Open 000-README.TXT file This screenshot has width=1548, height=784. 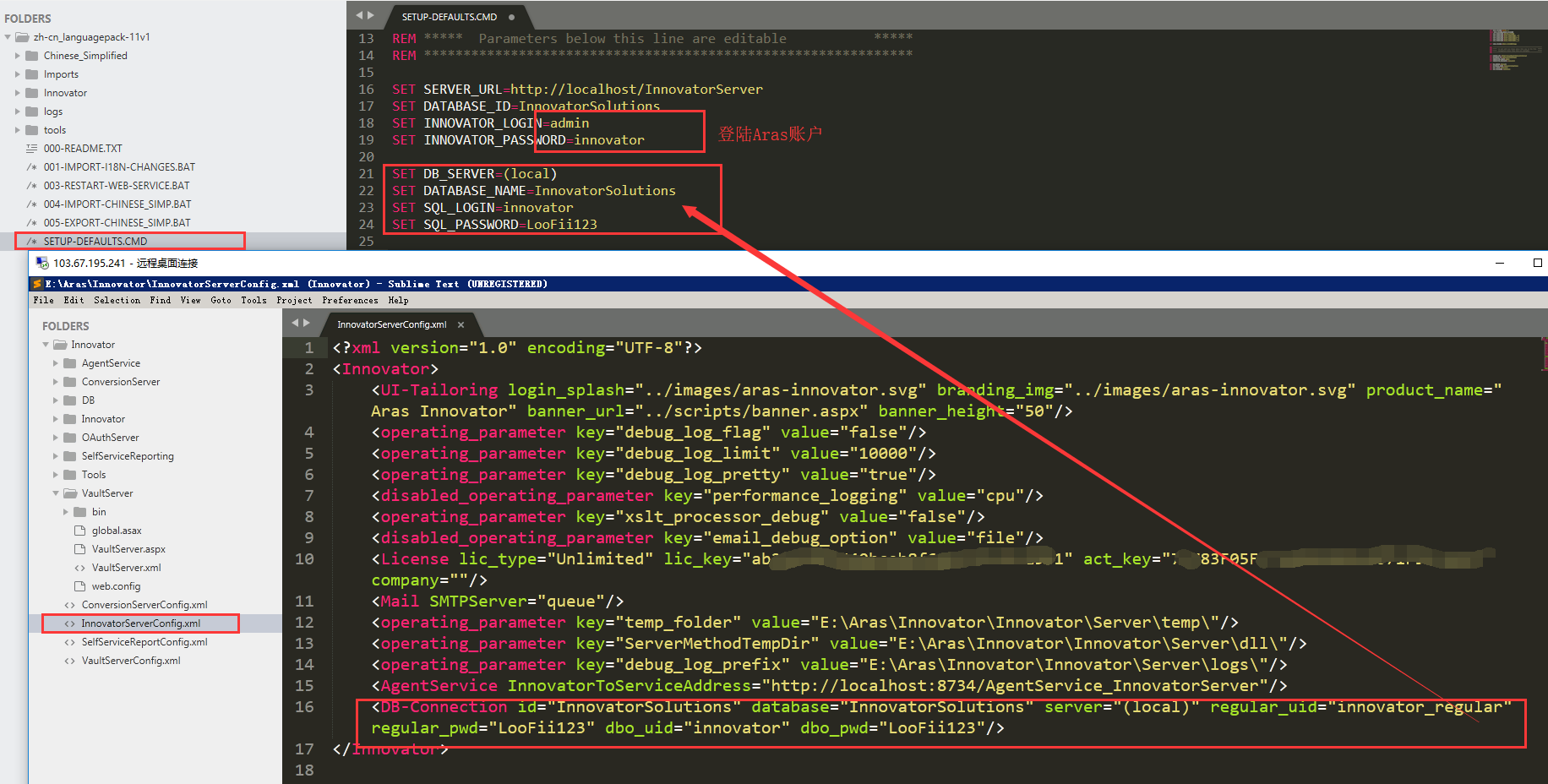(x=83, y=149)
